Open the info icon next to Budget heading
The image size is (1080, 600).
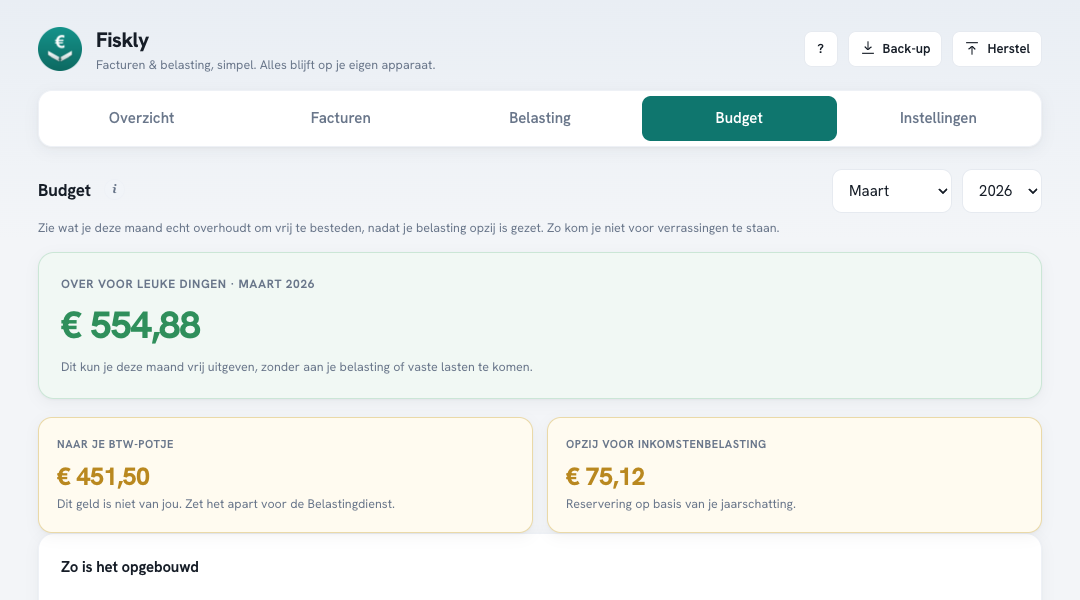click(x=114, y=189)
